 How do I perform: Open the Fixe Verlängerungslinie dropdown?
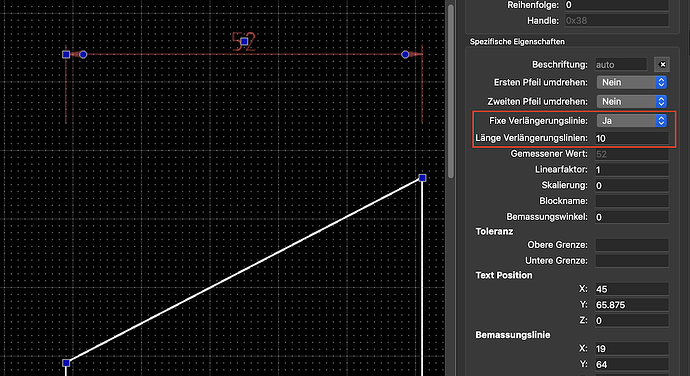click(x=631, y=121)
